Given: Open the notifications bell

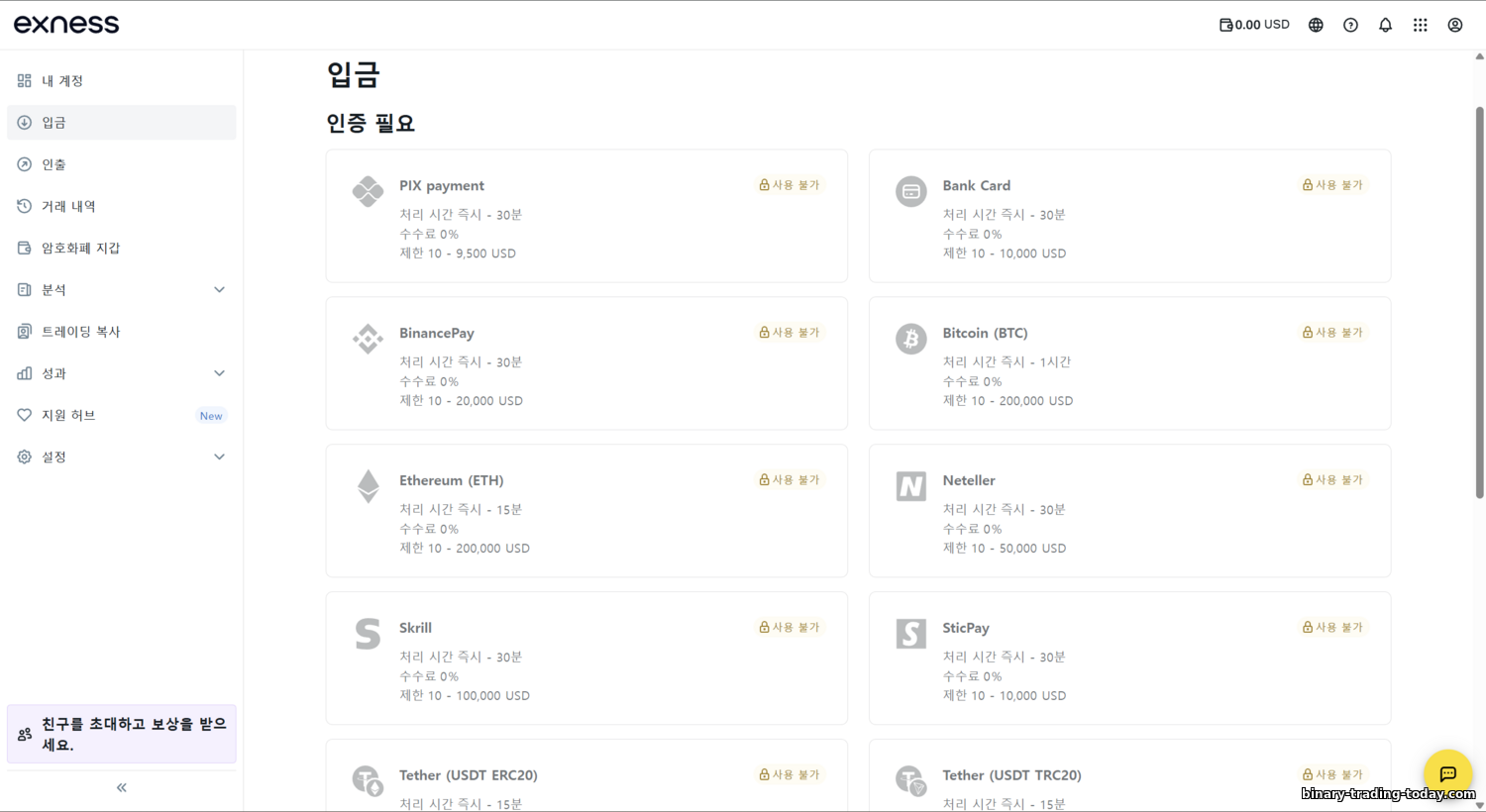Looking at the screenshot, I should [x=1385, y=25].
